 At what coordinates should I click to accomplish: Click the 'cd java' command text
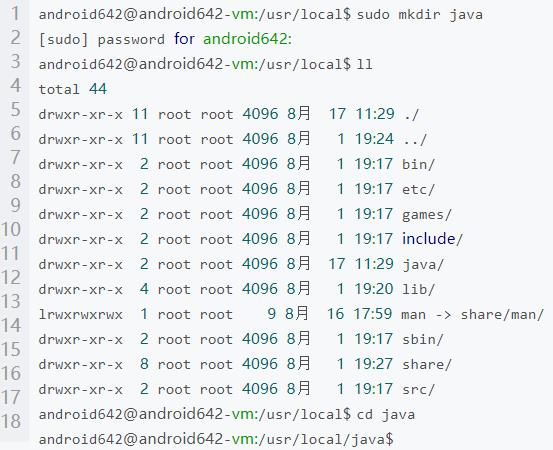click(x=385, y=415)
